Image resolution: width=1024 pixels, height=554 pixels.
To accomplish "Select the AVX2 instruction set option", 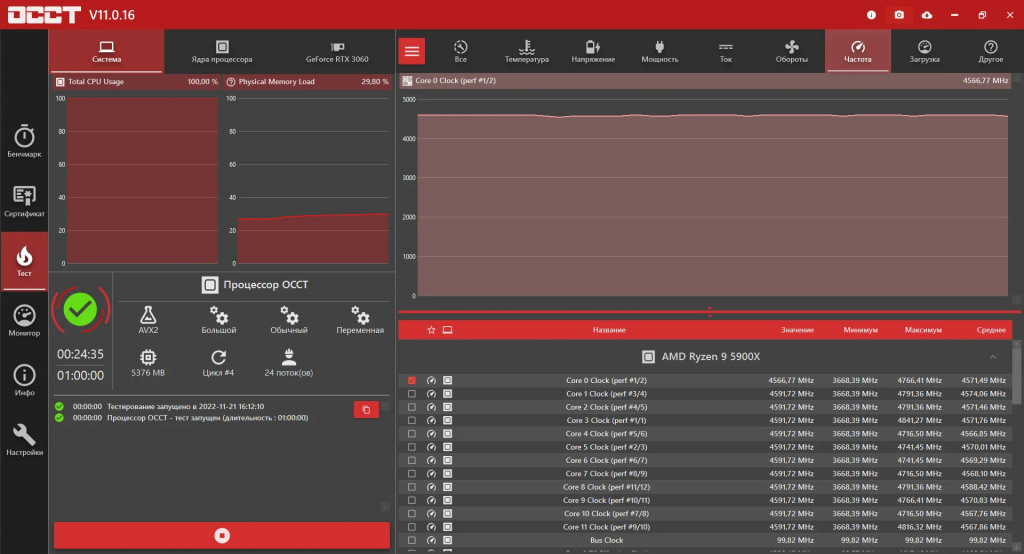I will click(x=148, y=319).
